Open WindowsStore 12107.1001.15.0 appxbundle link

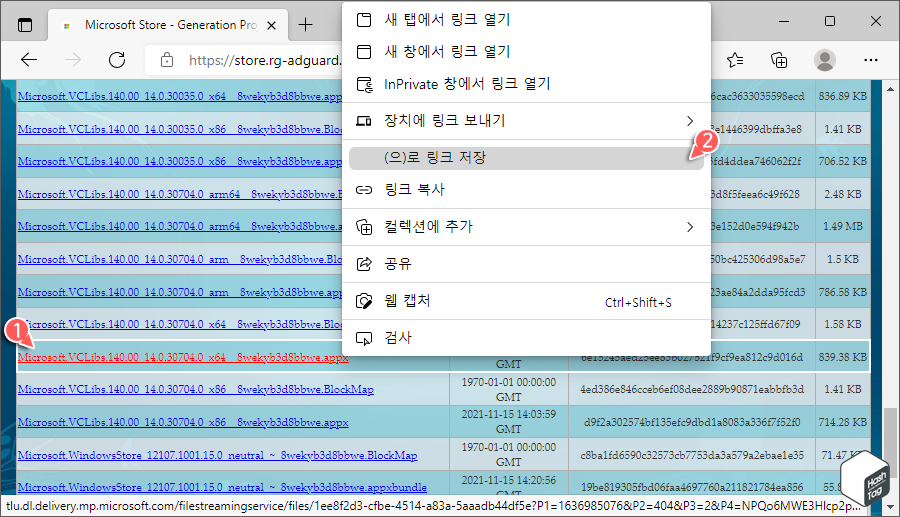click(x=222, y=487)
